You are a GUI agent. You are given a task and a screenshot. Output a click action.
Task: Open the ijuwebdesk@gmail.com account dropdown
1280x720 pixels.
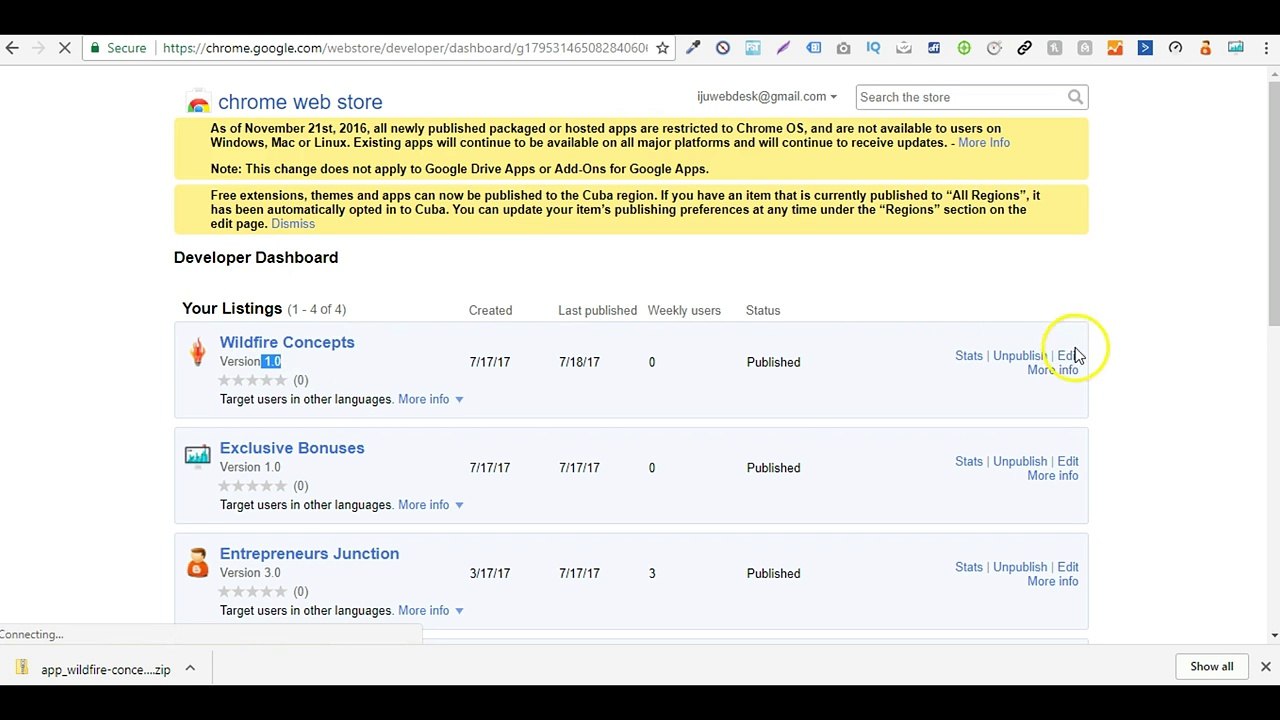[x=767, y=96]
